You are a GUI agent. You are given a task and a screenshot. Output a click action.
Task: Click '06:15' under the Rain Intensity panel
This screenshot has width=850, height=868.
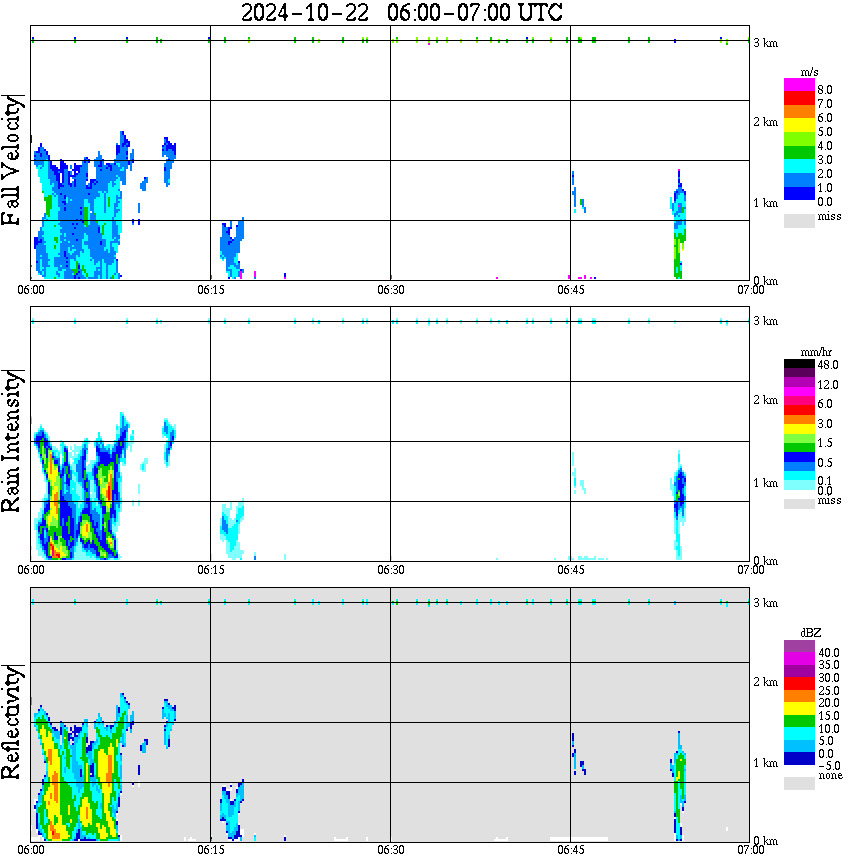[210, 570]
